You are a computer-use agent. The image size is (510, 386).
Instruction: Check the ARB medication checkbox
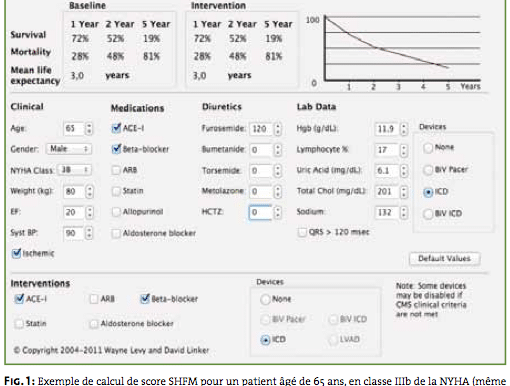(x=116, y=170)
